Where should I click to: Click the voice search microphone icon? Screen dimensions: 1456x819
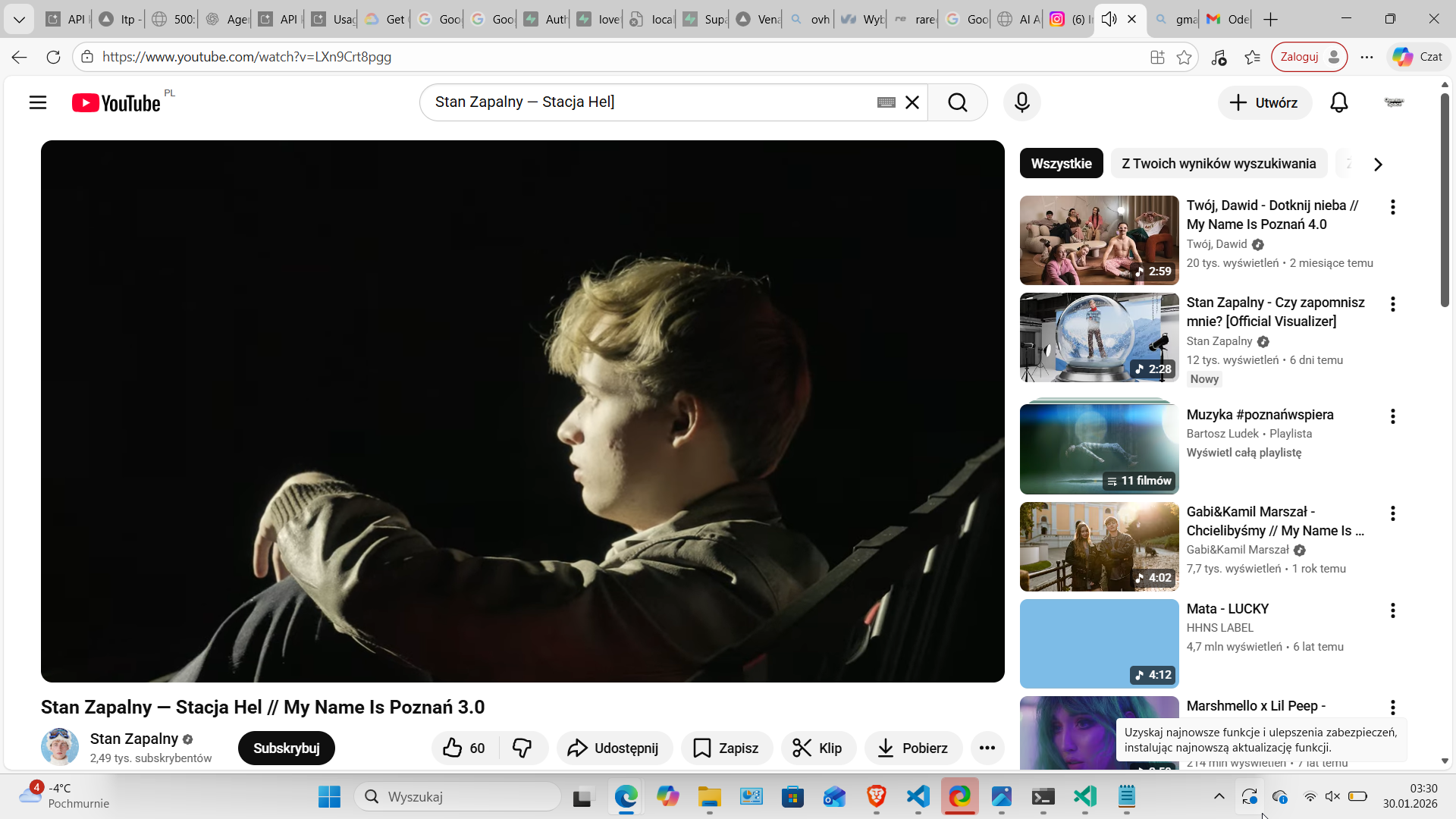pos(1021,102)
